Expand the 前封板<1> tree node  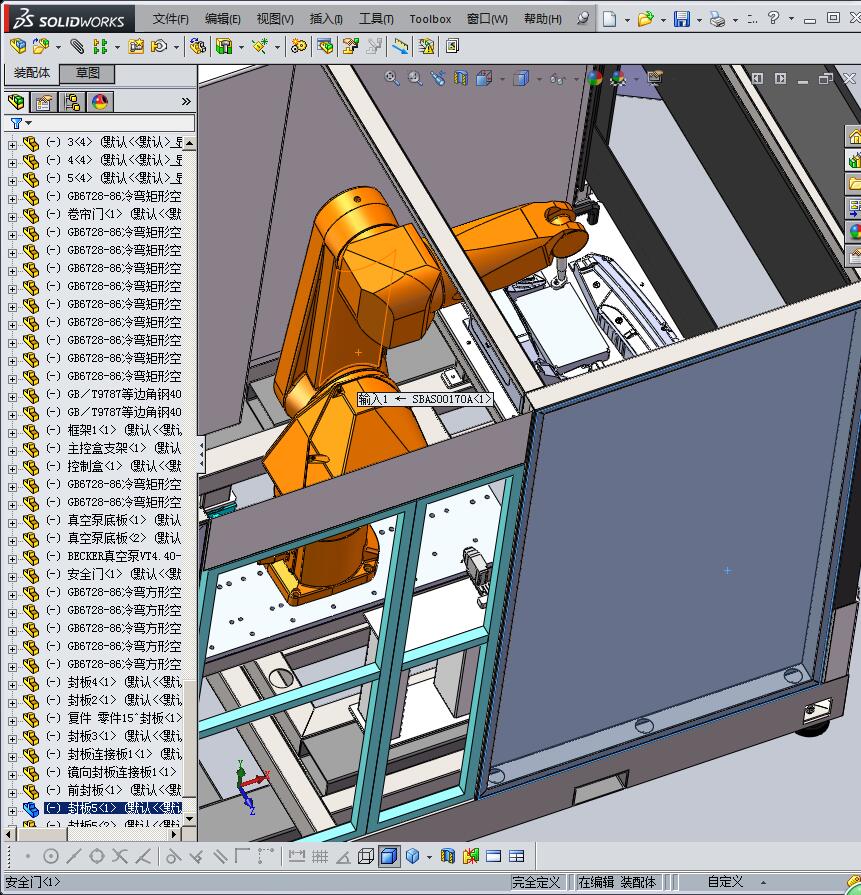tap(12, 793)
